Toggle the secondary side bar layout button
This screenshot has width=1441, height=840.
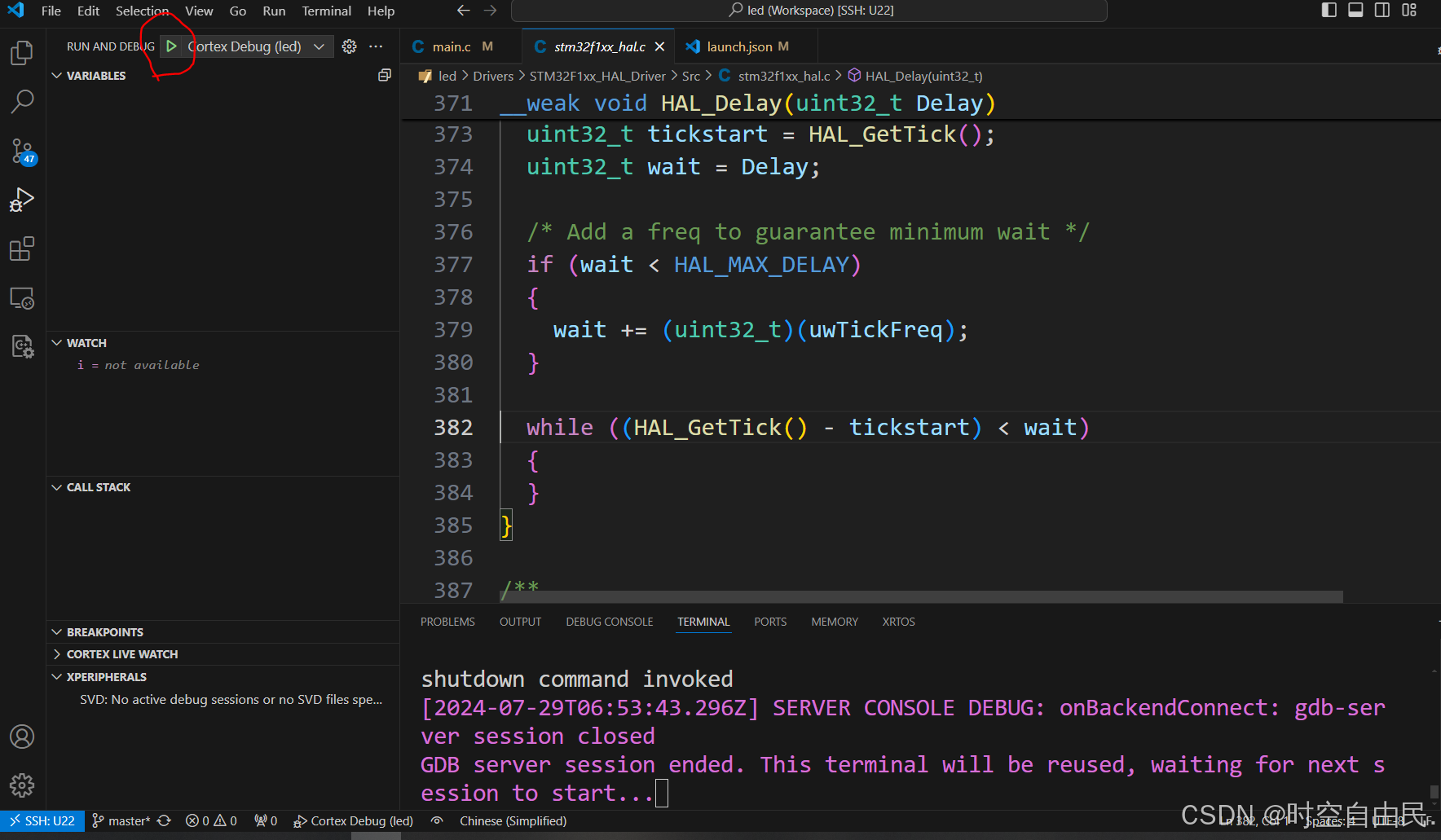pos(1382,11)
